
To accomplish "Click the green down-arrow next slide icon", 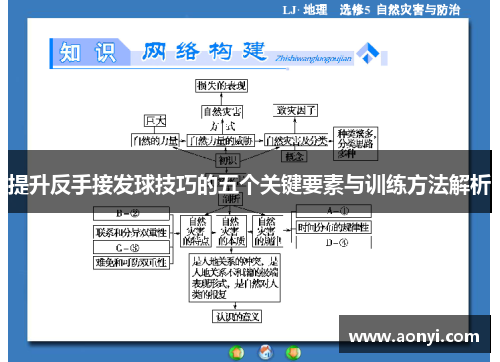I will pos(293,352).
